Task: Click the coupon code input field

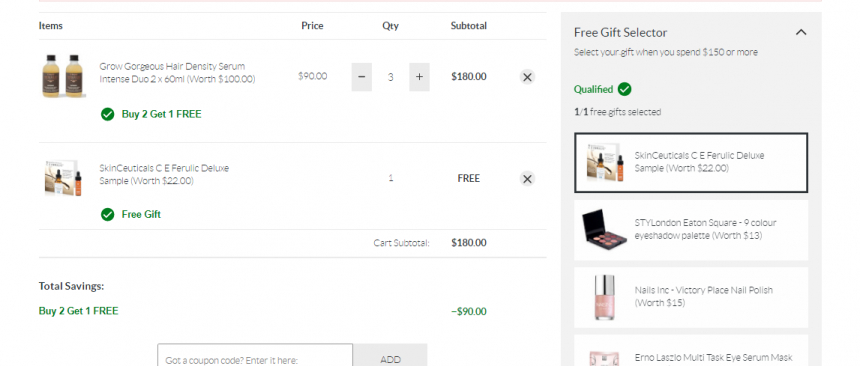Action: pos(255,355)
